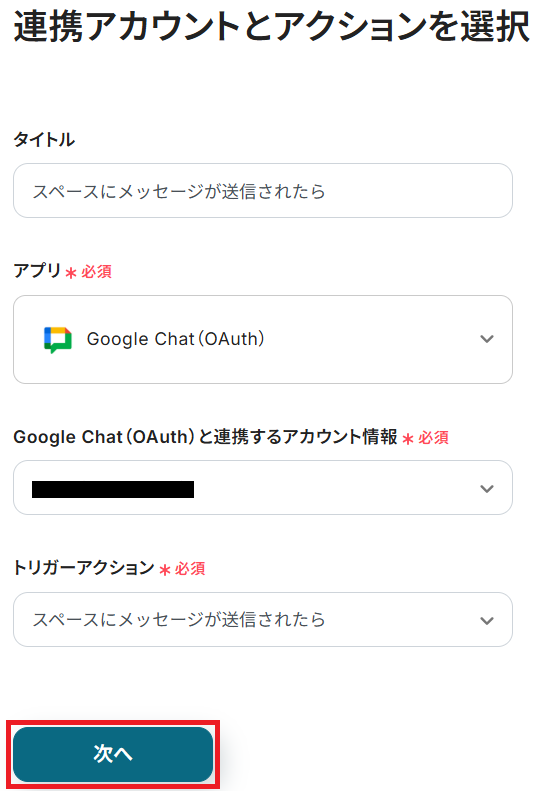Click the 連携アカウントとアクションを選択 heading
Screen dimensions: 538x791
pos(272,26)
